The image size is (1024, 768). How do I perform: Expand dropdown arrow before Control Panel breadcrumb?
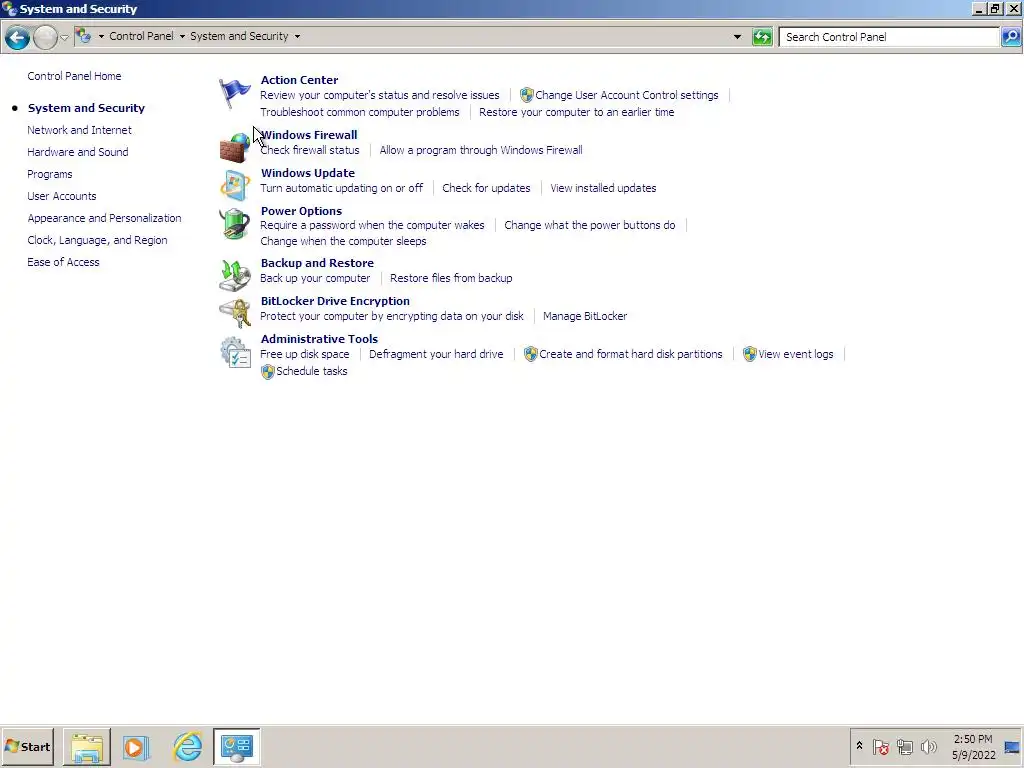tap(101, 37)
